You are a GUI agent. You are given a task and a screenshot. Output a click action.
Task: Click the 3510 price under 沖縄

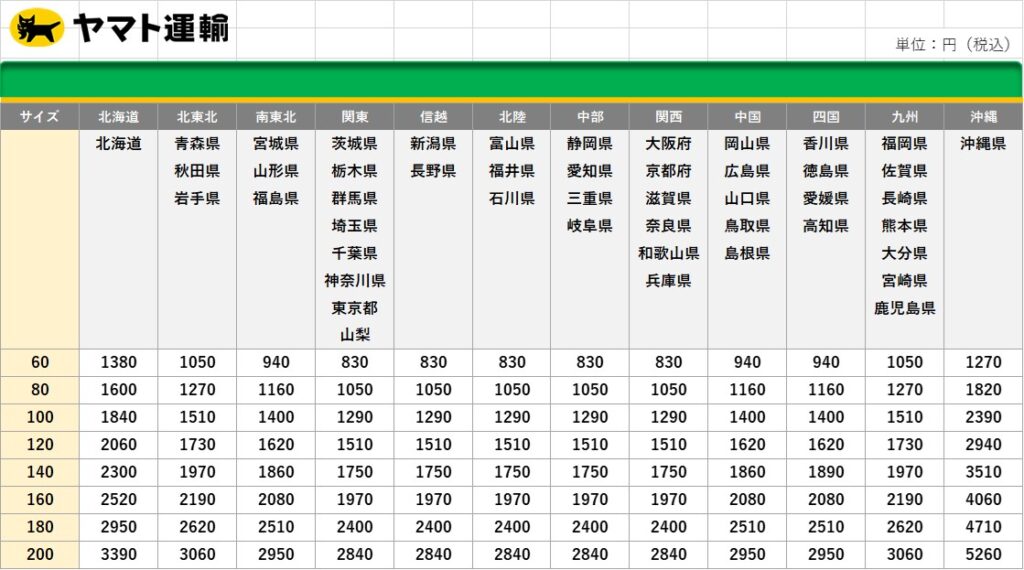[984, 472]
